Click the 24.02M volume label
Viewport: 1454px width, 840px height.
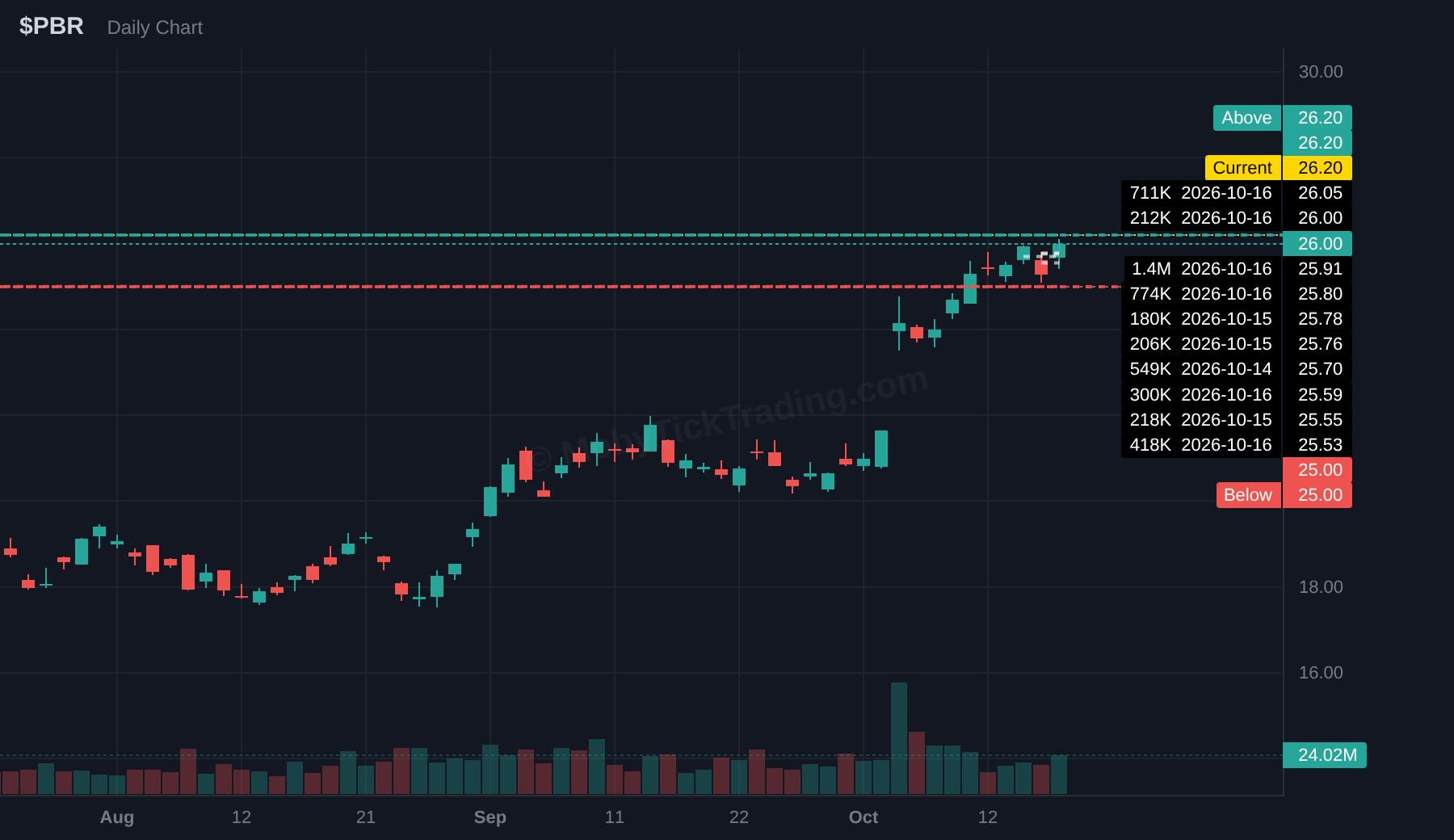pos(1325,755)
